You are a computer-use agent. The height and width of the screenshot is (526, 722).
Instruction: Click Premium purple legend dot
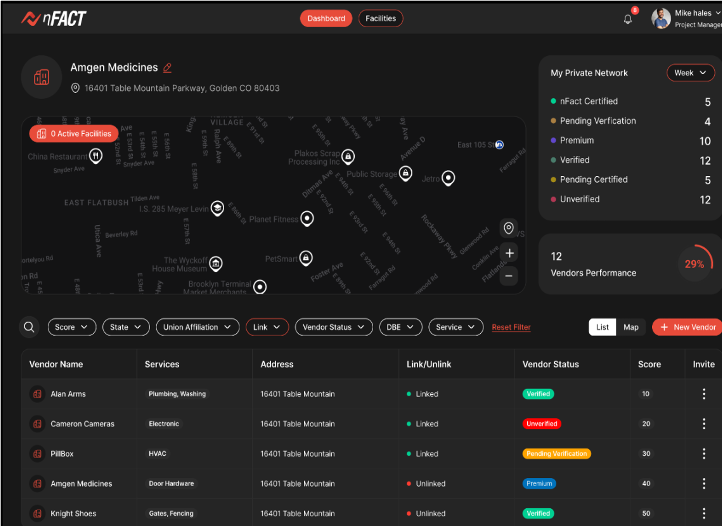point(553,140)
